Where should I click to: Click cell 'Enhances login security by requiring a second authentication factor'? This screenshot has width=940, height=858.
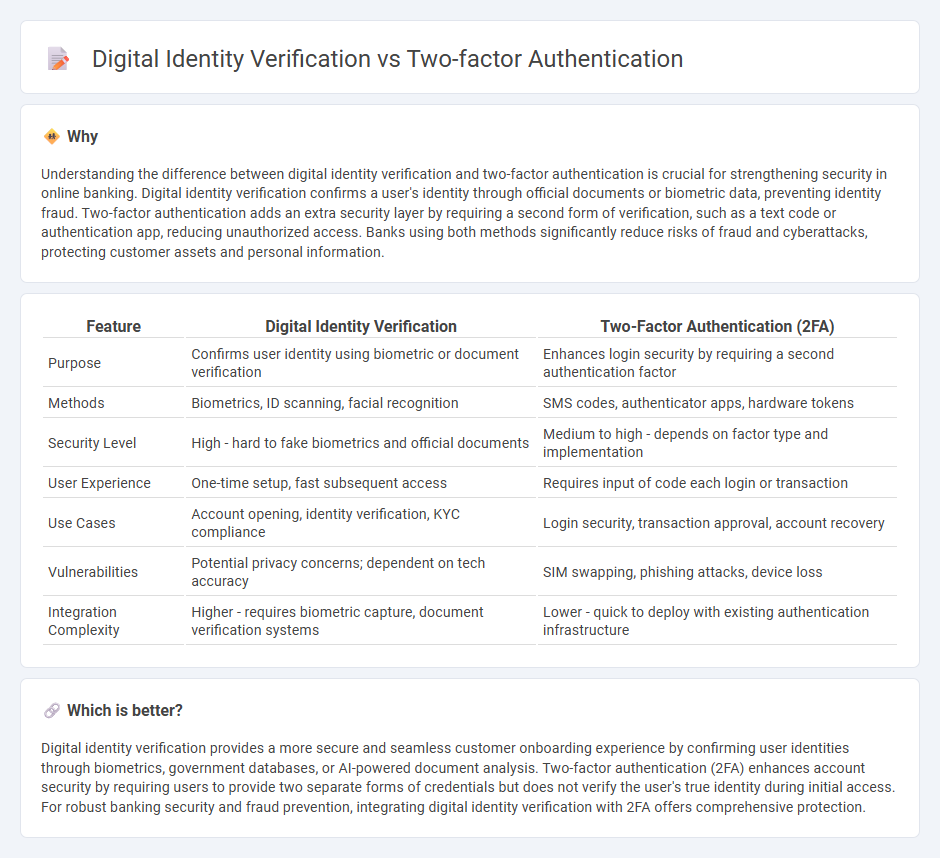coord(717,363)
